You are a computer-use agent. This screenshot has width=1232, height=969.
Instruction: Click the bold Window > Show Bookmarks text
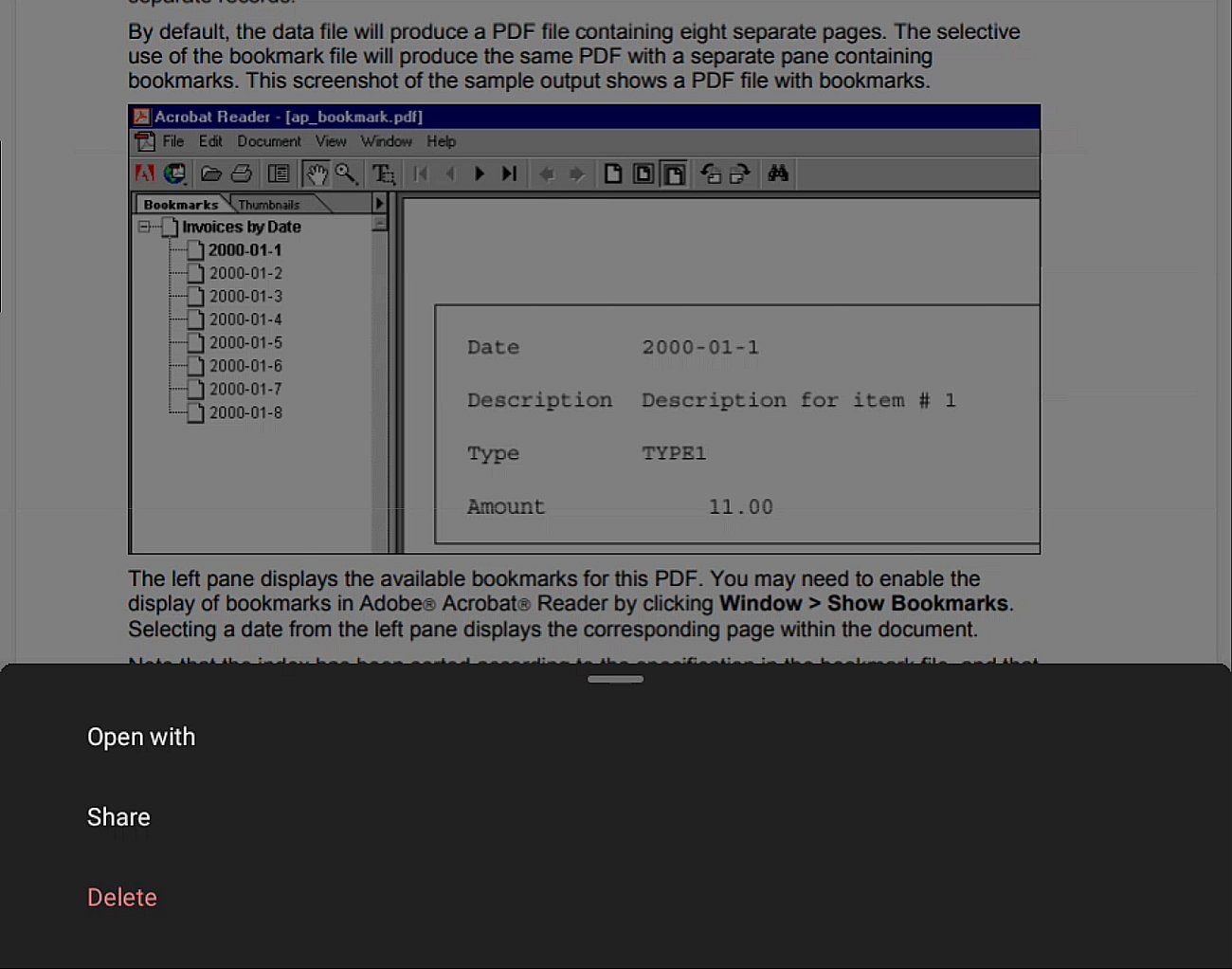tap(863, 603)
